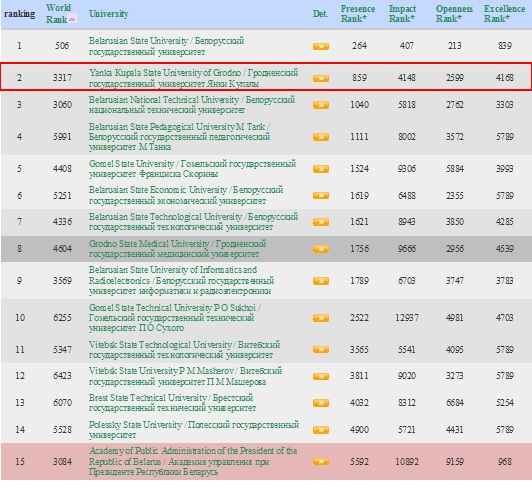Select world rank value 6255
Screen dimensions: 532x494
pos(62,318)
